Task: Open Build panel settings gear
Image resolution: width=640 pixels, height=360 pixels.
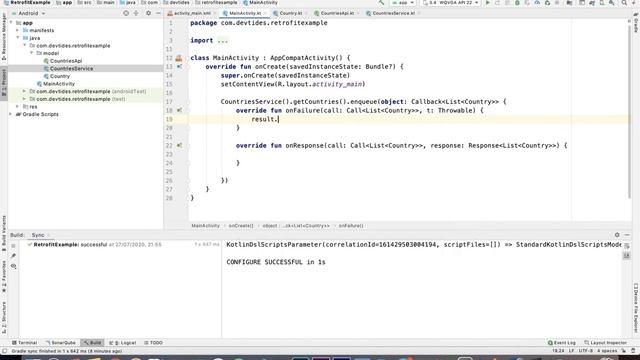Action: (617, 235)
